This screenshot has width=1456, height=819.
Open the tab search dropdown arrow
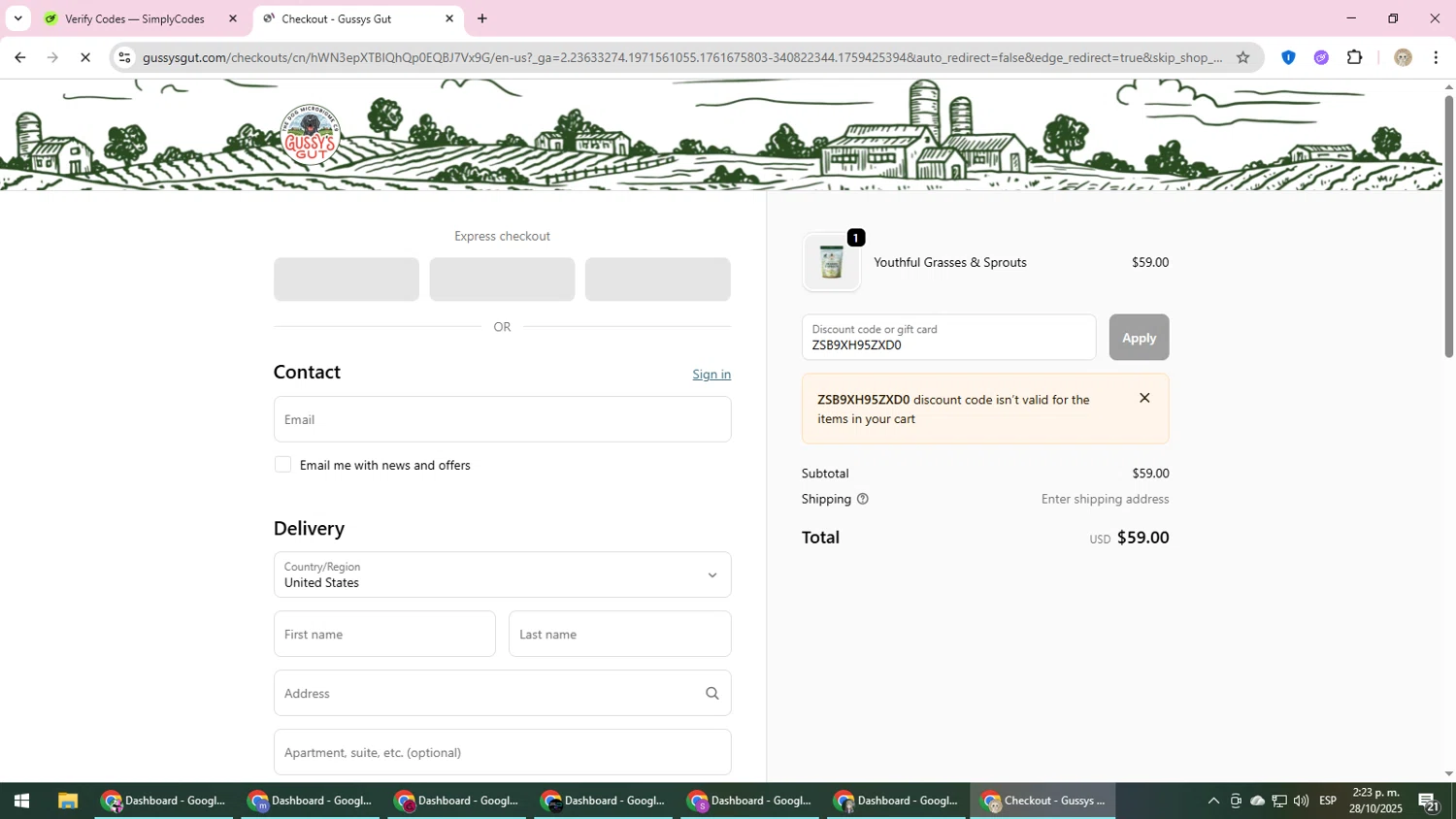[x=17, y=18]
